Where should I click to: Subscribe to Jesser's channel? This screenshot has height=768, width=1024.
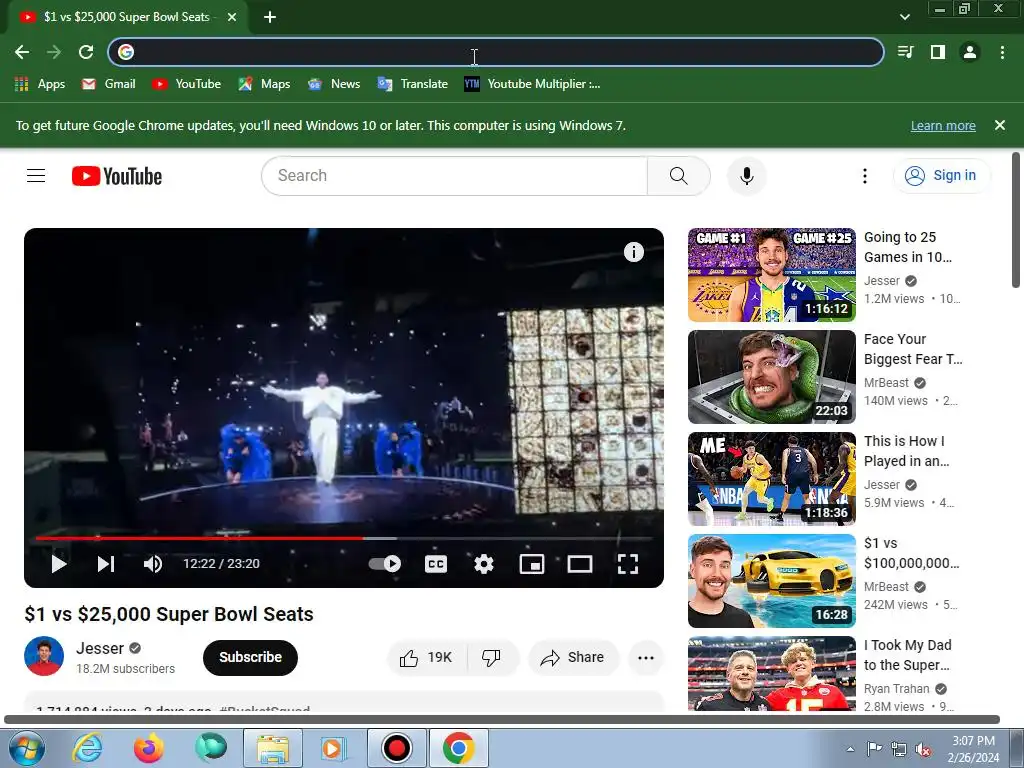[x=250, y=658]
